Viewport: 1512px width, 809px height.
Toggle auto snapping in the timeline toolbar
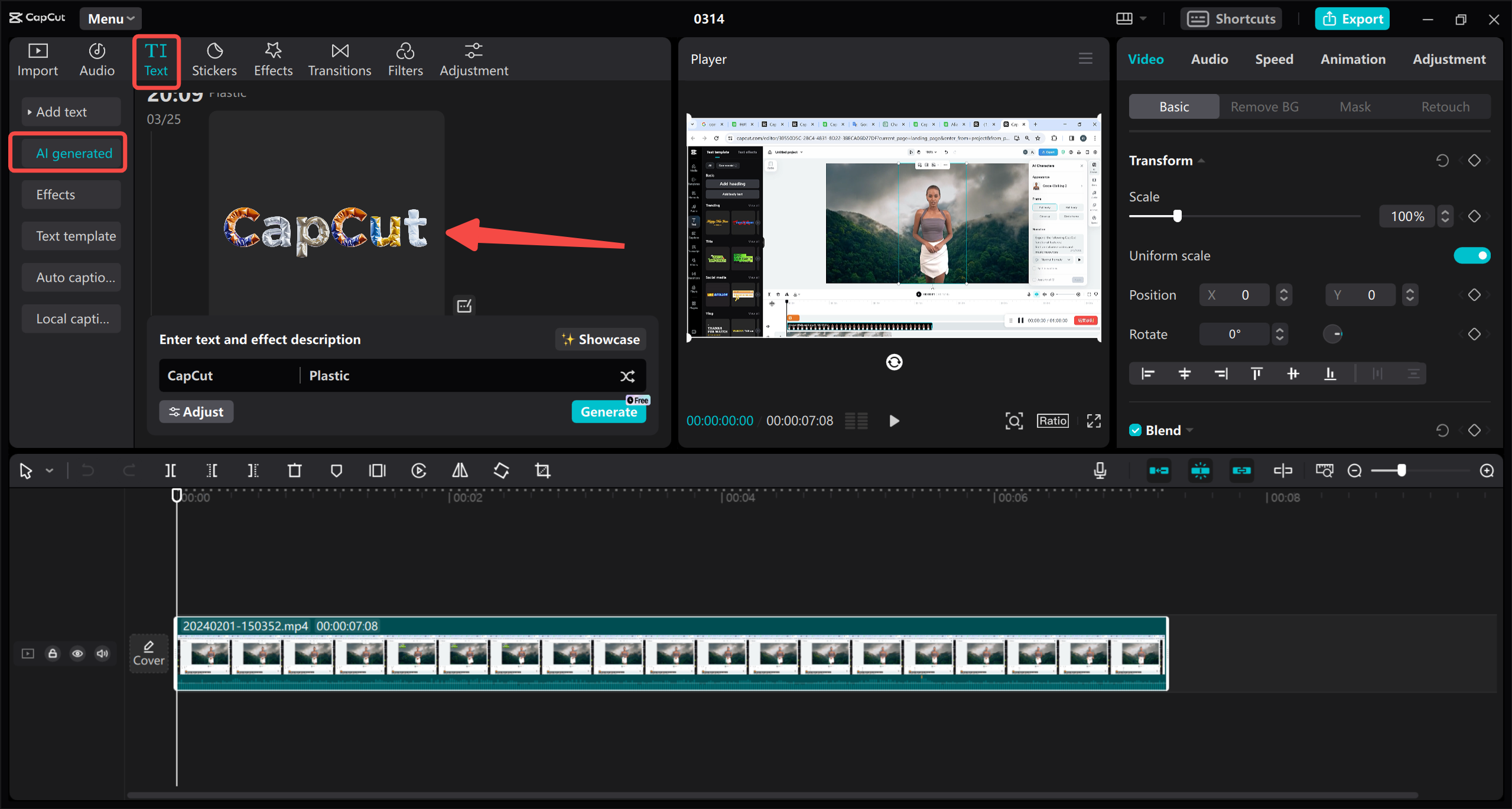click(x=1201, y=470)
